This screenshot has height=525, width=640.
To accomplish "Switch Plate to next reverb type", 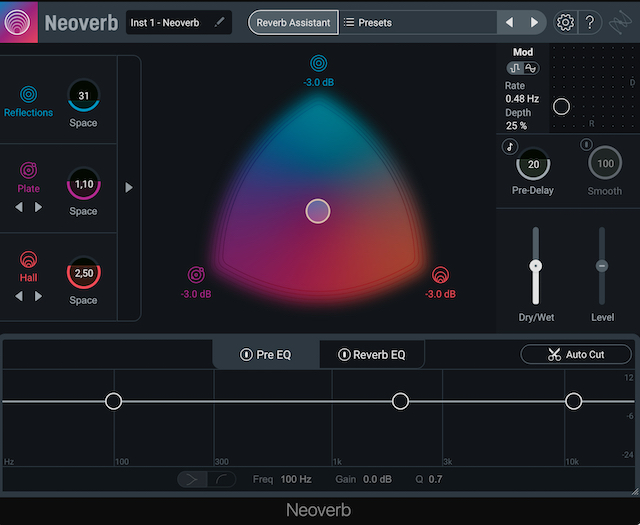I will pyautogui.click(x=38, y=207).
